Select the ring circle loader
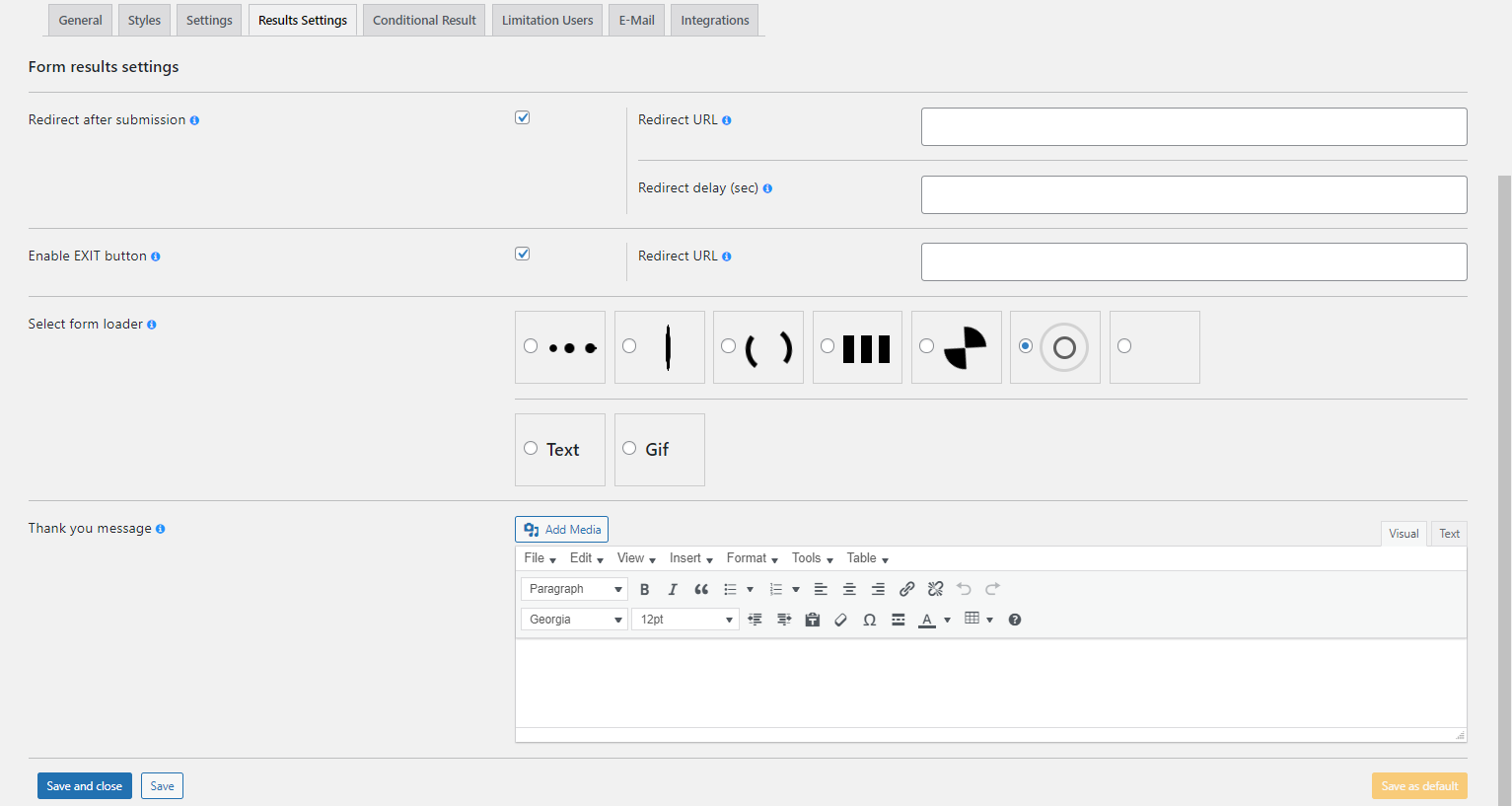 click(x=1026, y=346)
